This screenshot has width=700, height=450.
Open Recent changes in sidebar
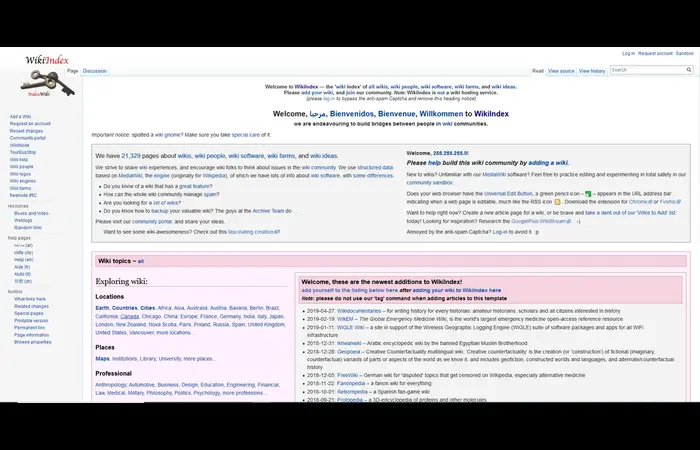(x=26, y=131)
